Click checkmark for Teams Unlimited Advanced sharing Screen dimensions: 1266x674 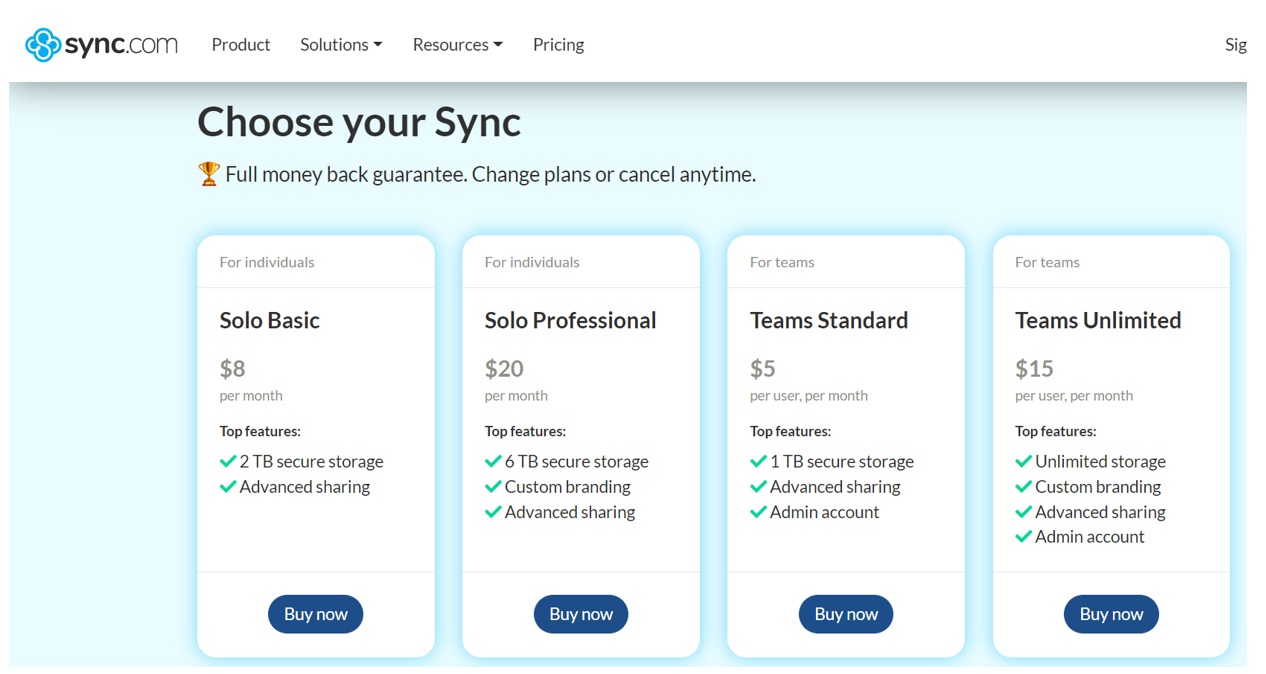coord(1023,512)
